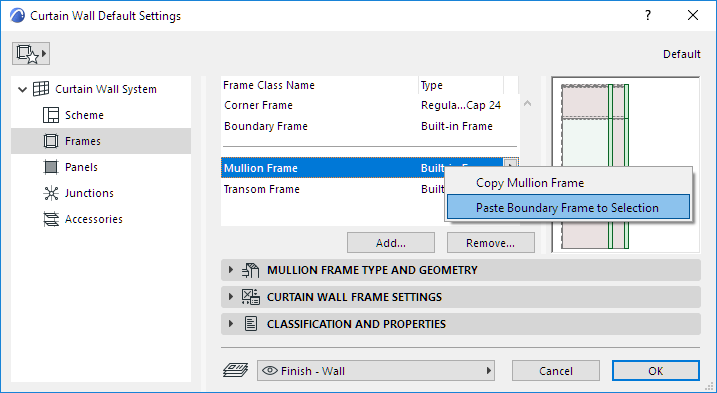Viewport: 717px width, 393px height.
Task: Click the Cancel button
Action: [x=556, y=371]
